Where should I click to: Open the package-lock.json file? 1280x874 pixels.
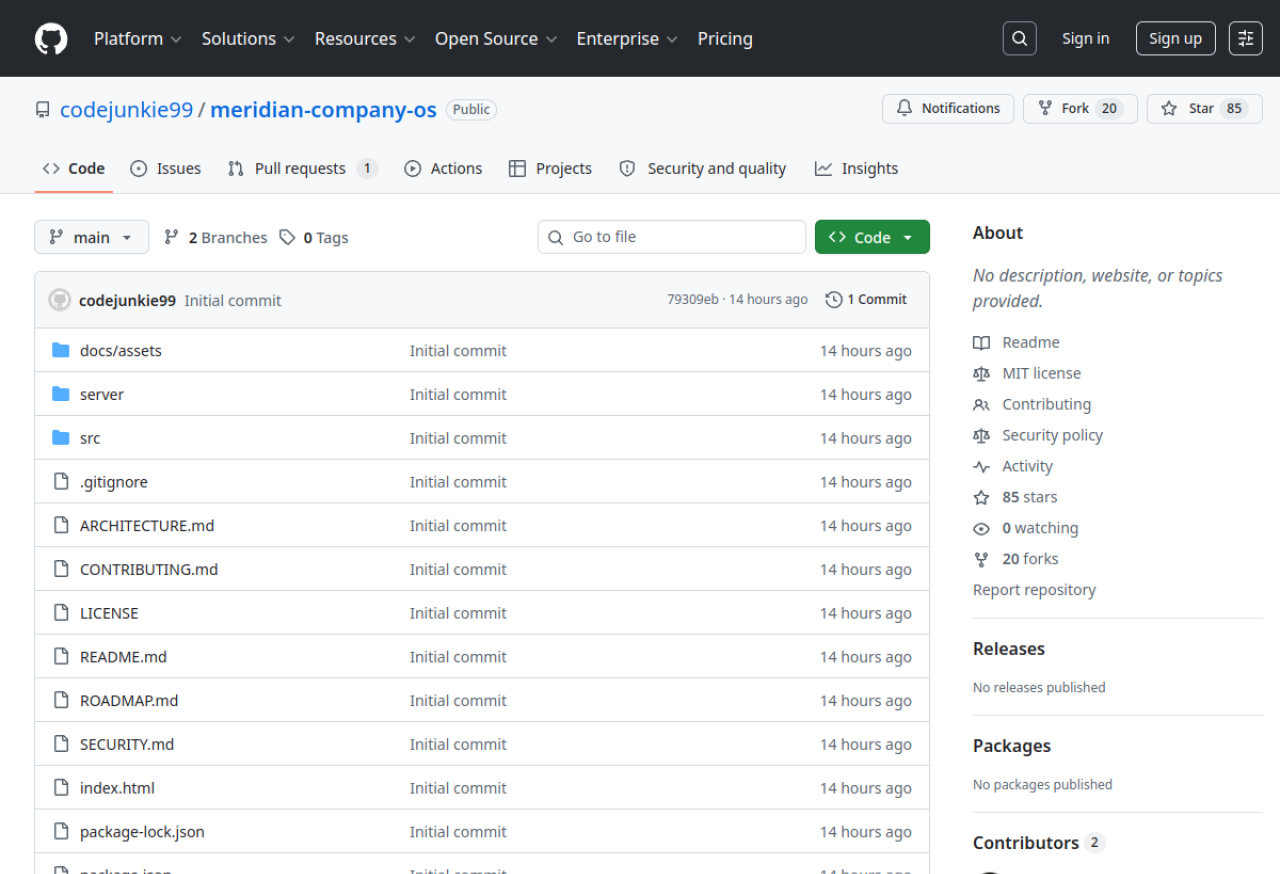(x=142, y=832)
